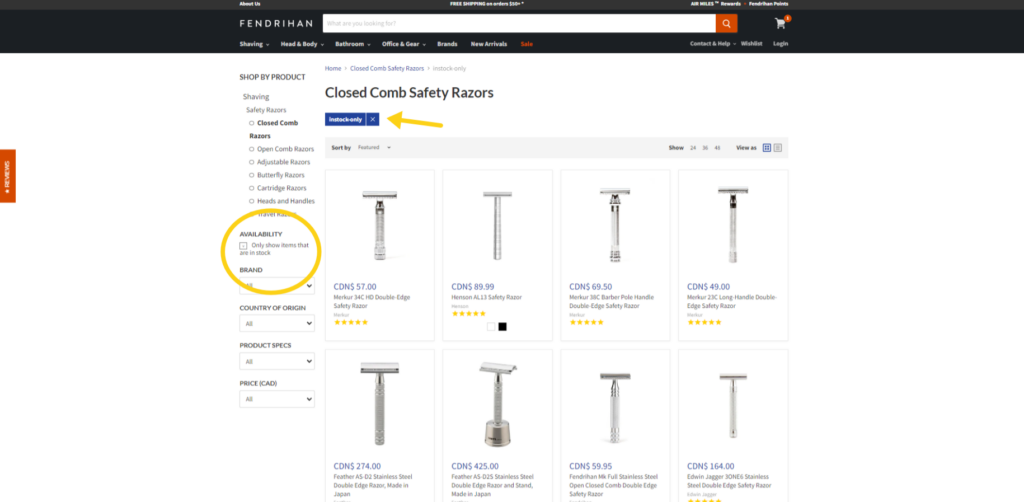Open the Brands menu item

coord(447,44)
